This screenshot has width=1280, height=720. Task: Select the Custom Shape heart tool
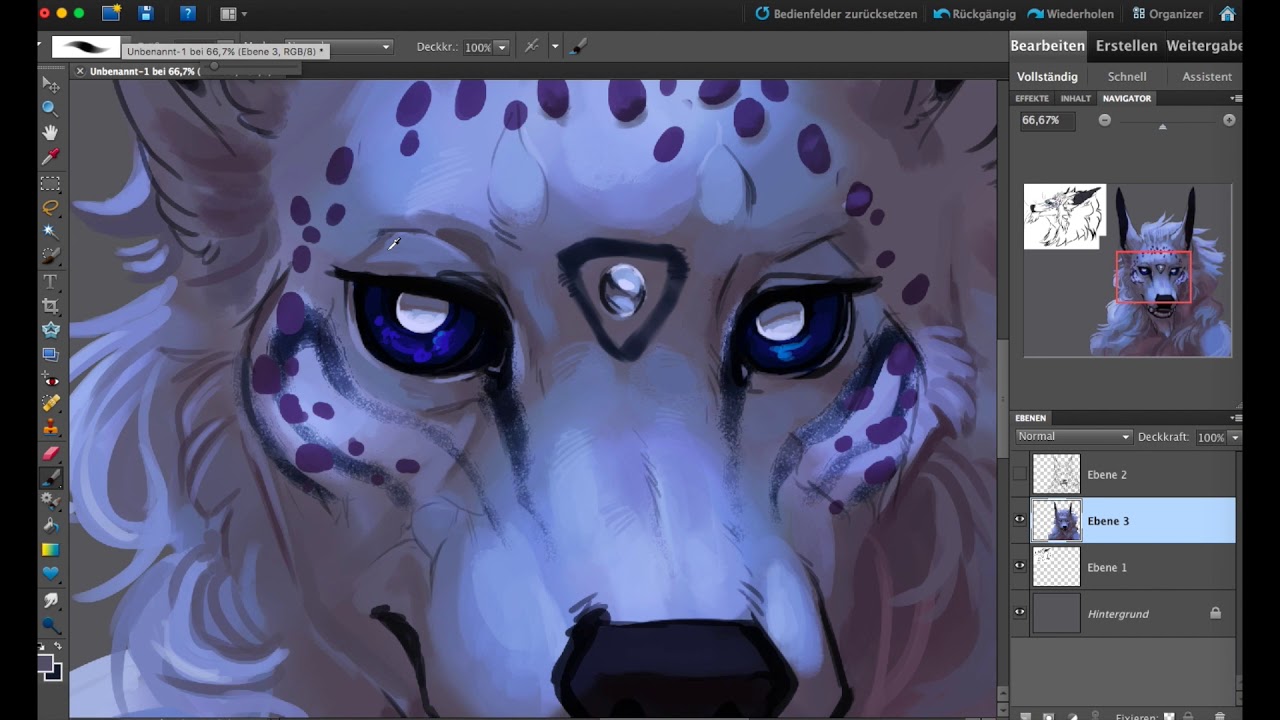click(x=50, y=574)
